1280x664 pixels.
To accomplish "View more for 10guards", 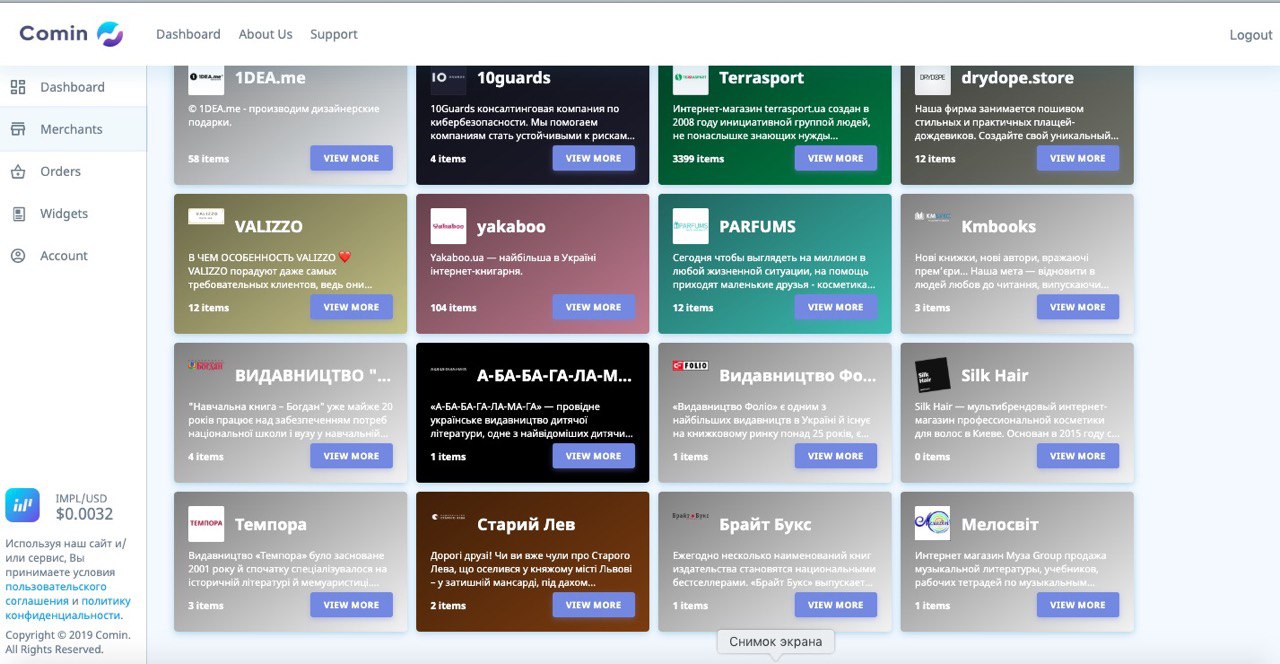I will [593, 158].
